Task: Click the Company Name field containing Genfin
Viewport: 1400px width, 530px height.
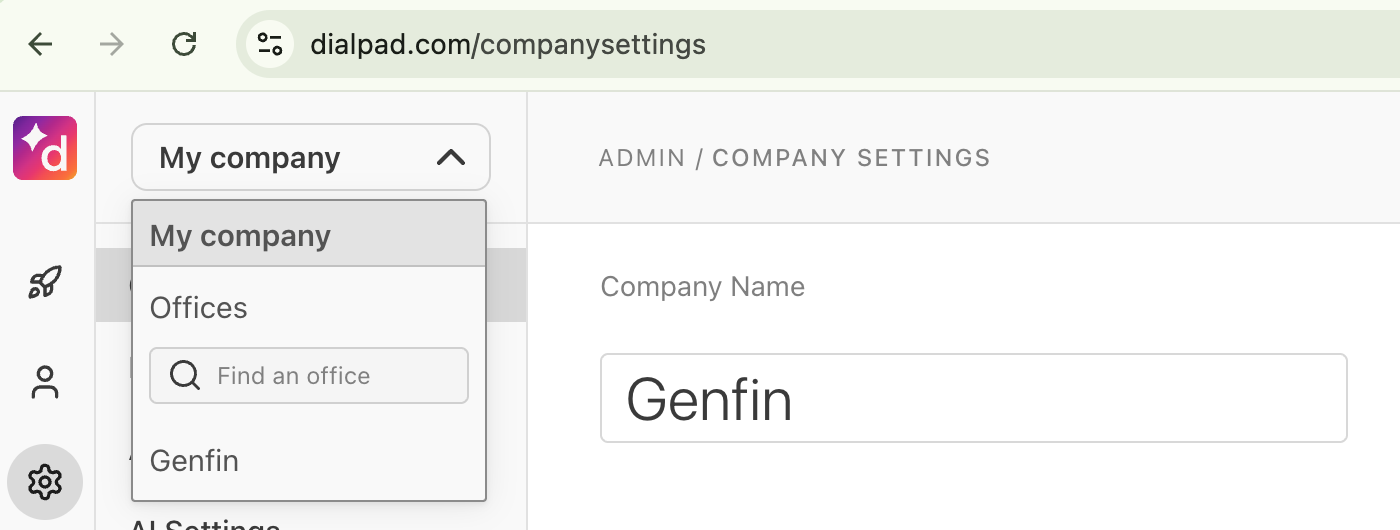Action: [x=972, y=398]
